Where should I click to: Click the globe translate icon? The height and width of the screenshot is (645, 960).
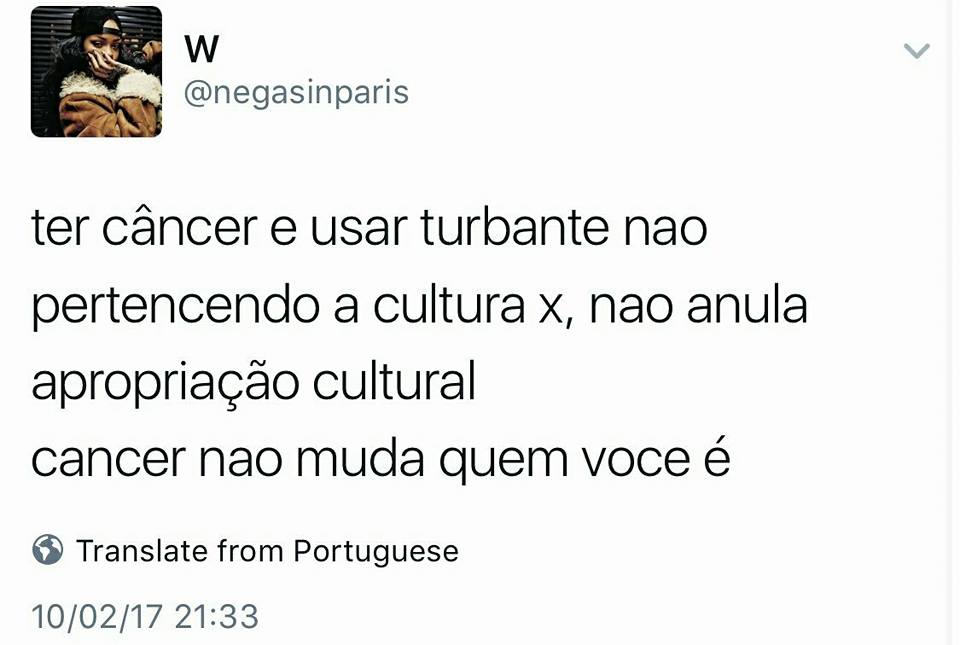coord(48,550)
